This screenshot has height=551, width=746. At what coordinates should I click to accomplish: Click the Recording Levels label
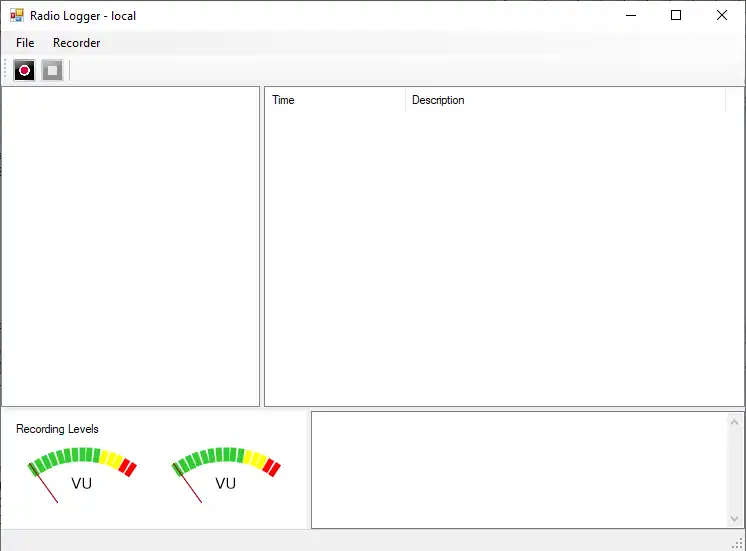(x=58, y=429)
